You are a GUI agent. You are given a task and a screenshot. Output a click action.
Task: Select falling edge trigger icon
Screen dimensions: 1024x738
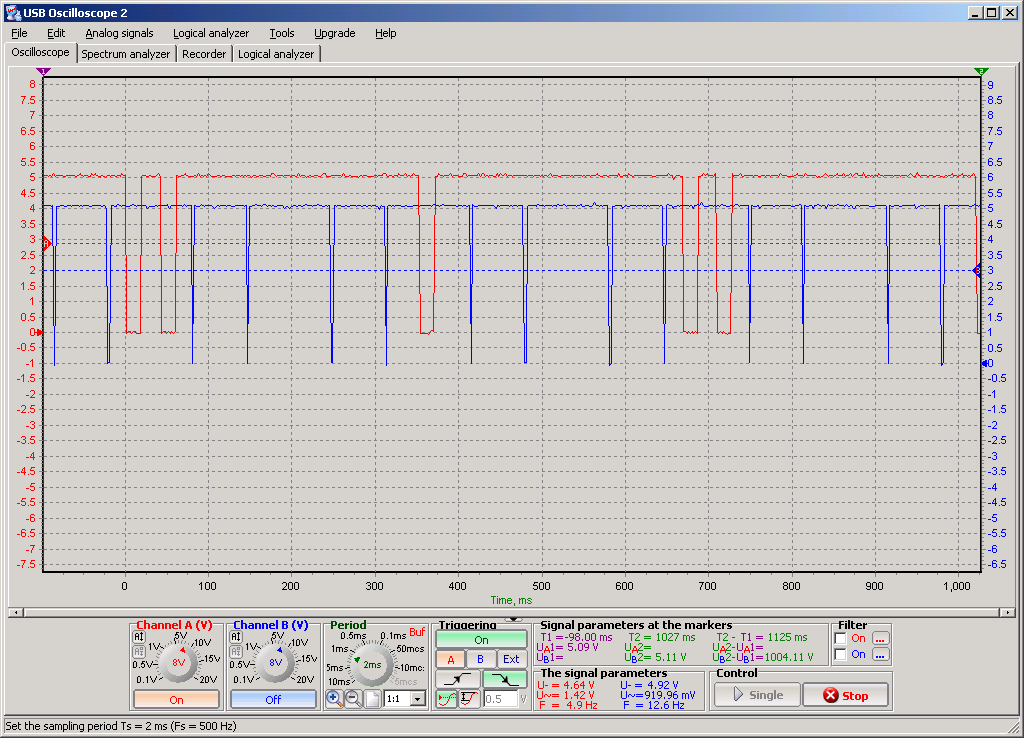[504, 679]
